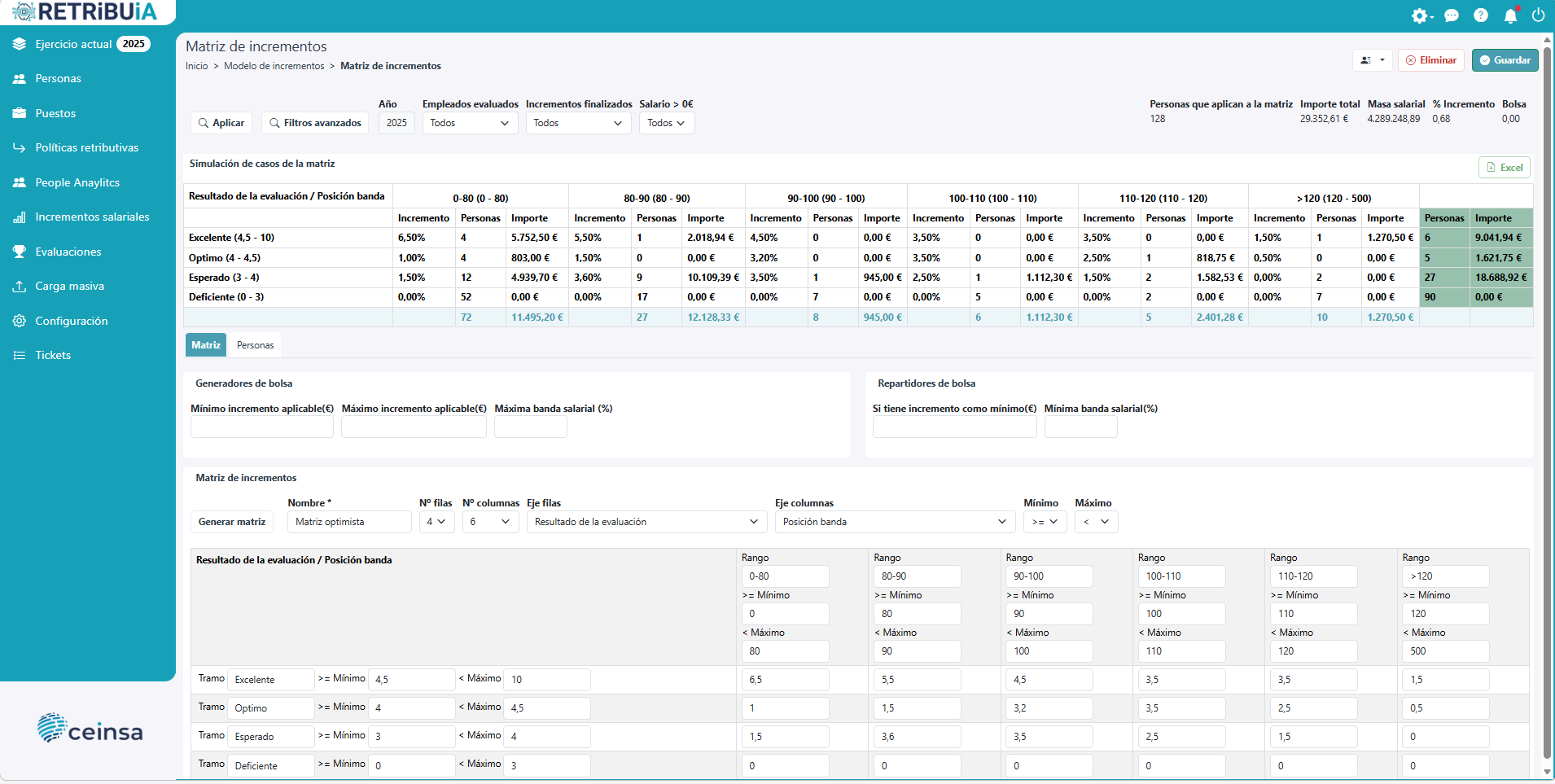Open Carga masiva sidebar item

click(x=69, y=287)
